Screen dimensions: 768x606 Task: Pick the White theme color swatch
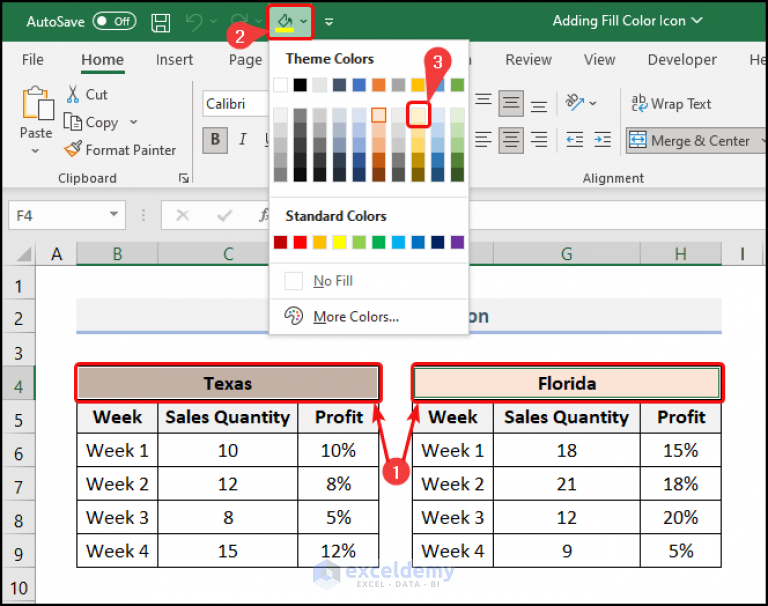[x=281, y=85]
